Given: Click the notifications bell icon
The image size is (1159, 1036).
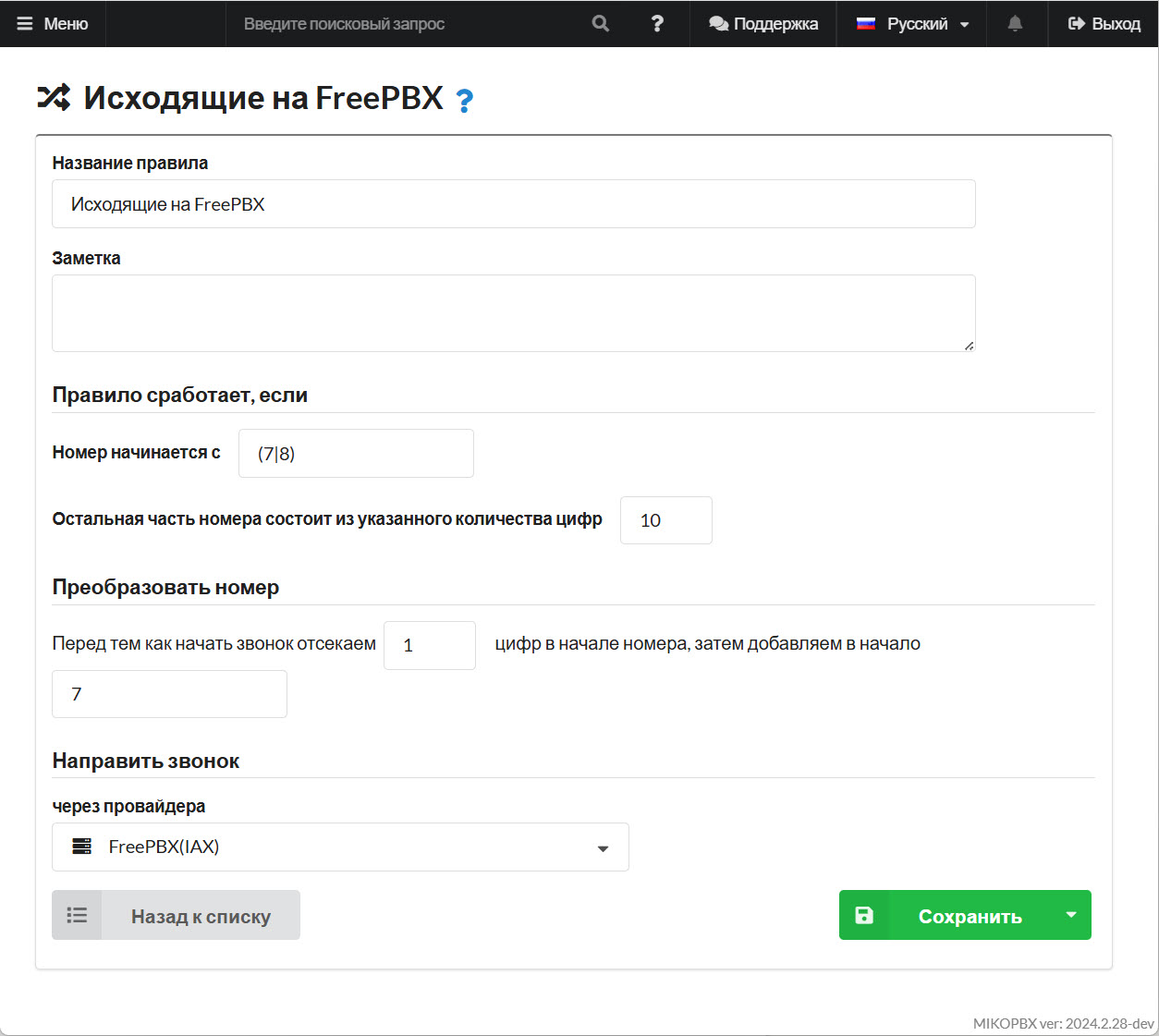Looking at the screenshot, I should coord(1015,24).
